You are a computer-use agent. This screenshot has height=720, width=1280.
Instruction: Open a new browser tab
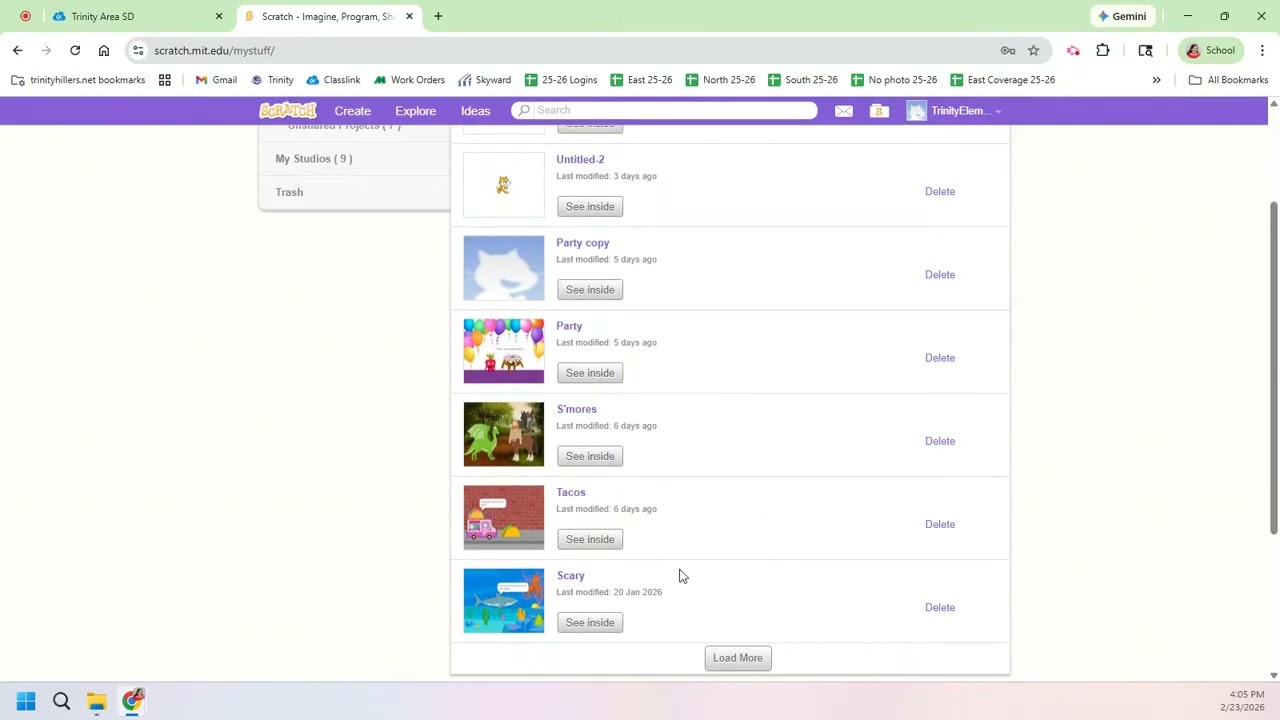pyautogui.click(x=438, y=16)
